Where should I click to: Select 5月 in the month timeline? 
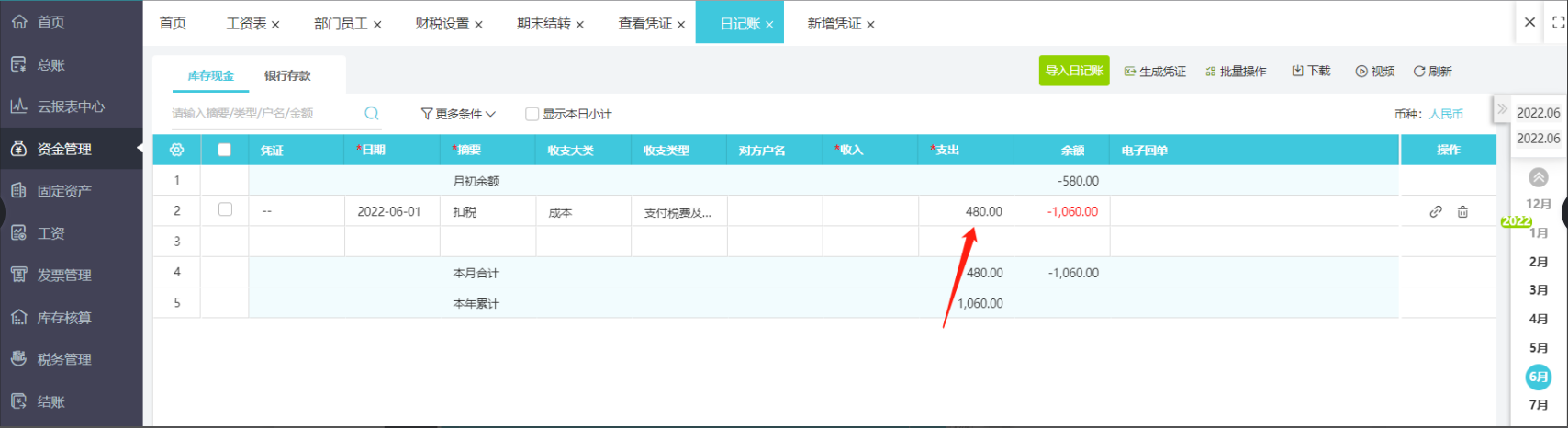click(x=1539, y=348)
